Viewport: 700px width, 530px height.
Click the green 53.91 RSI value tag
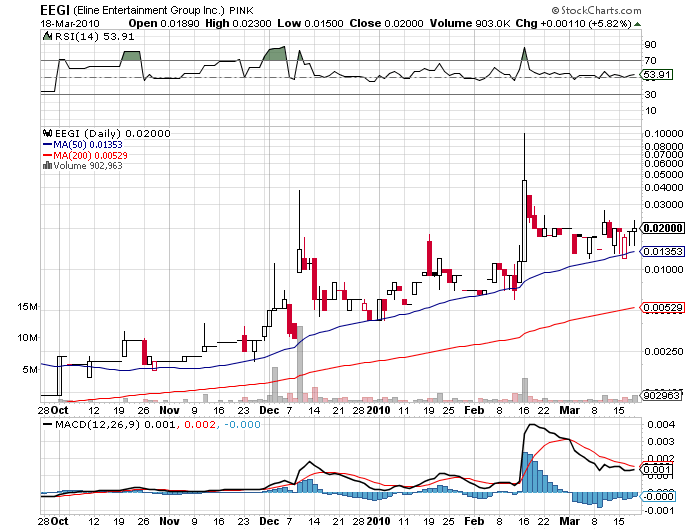tap(657, 75)
